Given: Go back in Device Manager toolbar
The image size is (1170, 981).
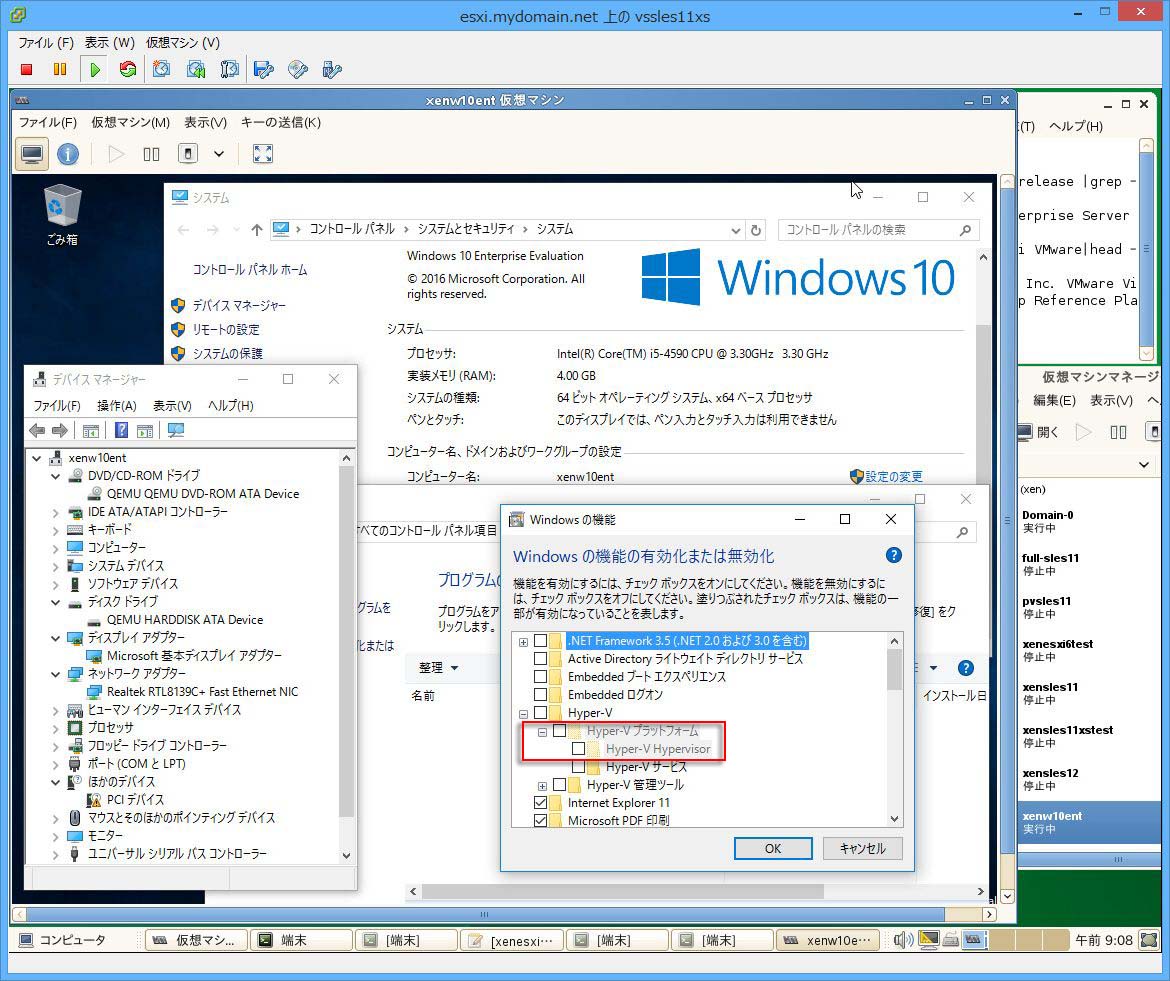Looking at the screenshot, I should click(x=37, y=430).
